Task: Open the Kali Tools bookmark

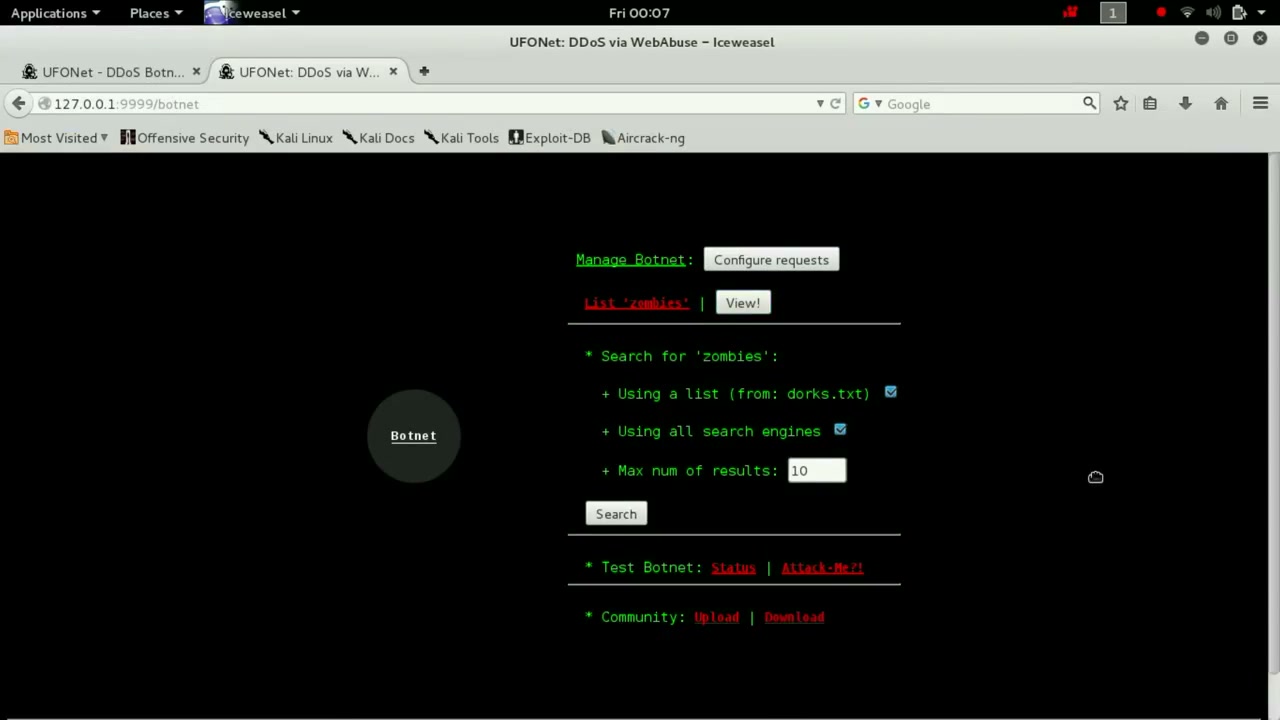Action: (x=461, y=138)
